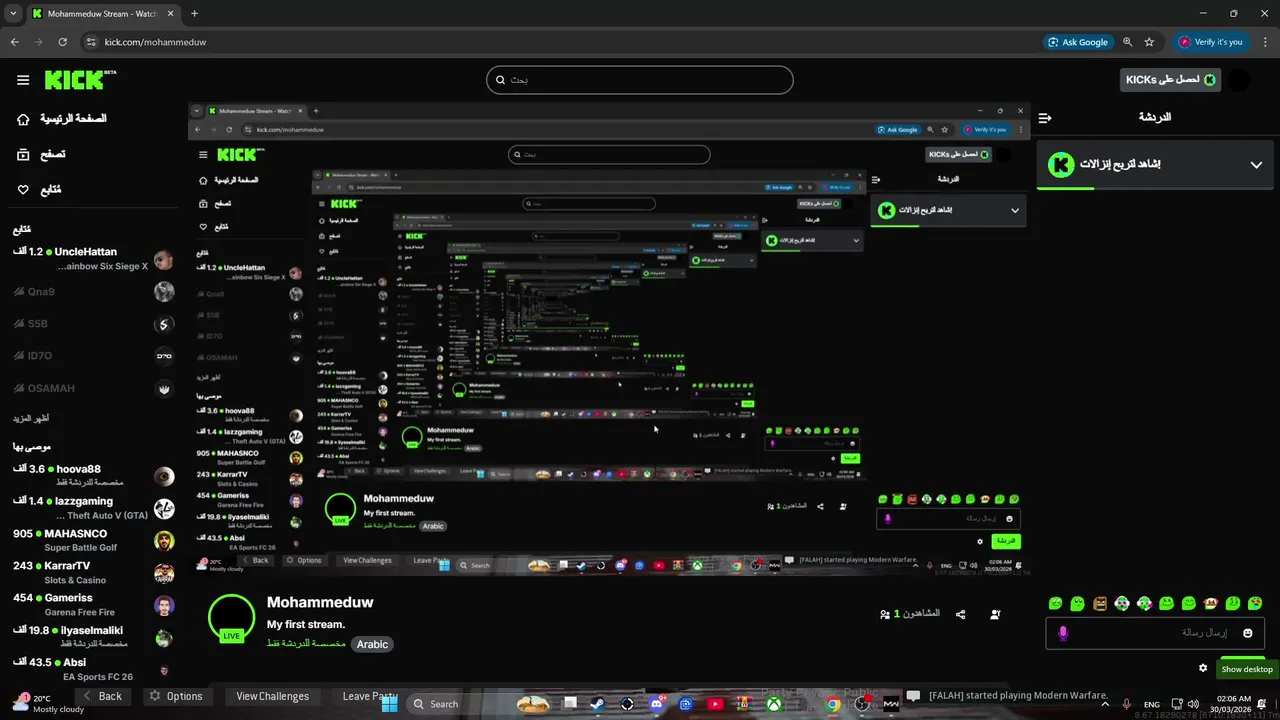Open Home label in Kick sidebar

pos(73,119)
